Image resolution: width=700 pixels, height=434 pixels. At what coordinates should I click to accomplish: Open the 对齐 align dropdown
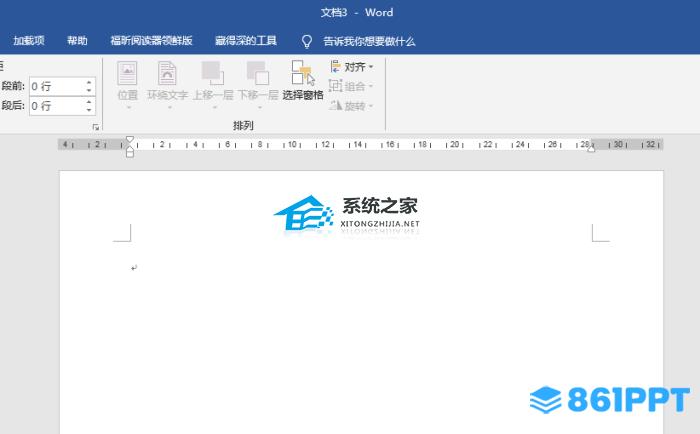351,67
